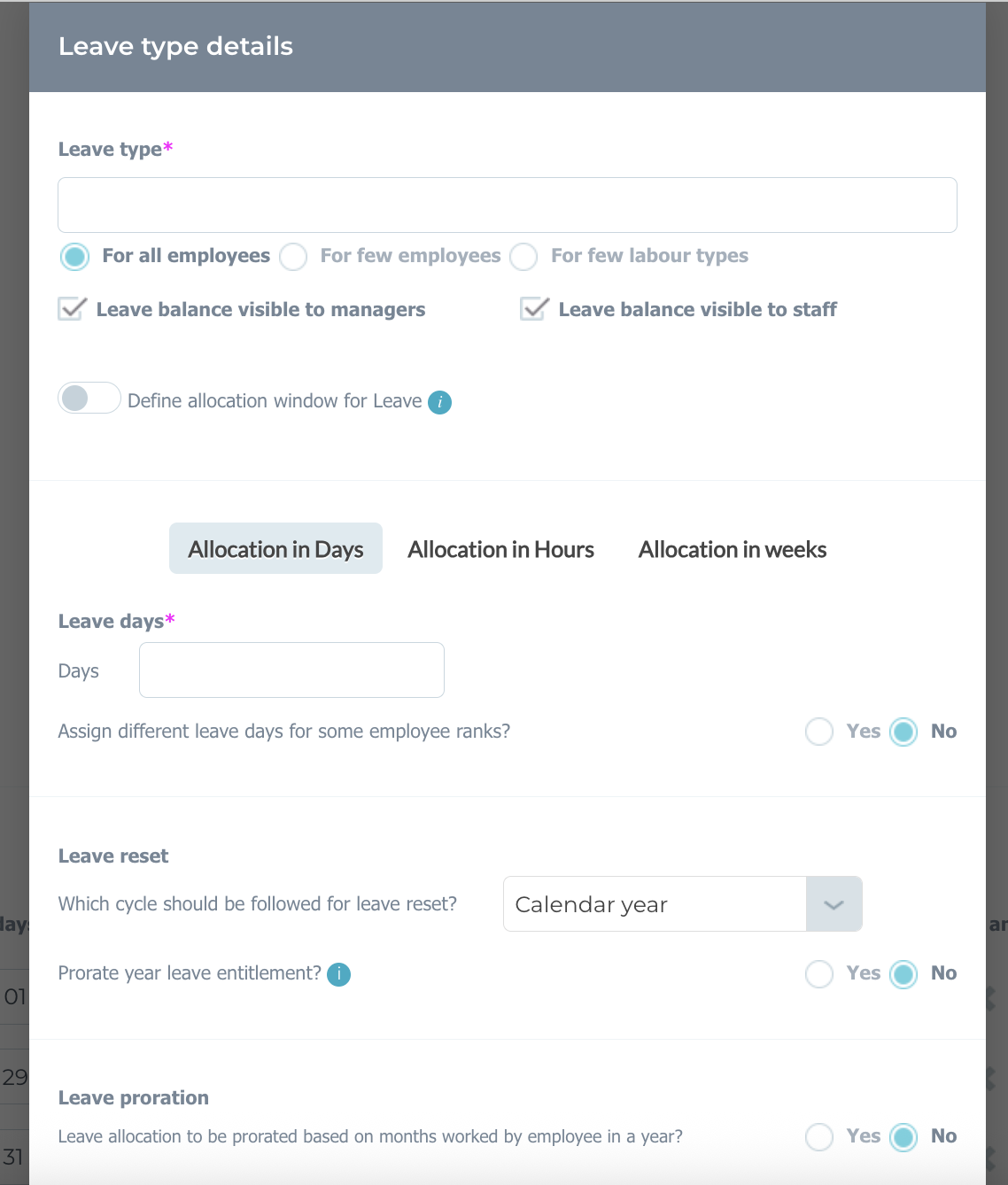The width and height of the screenshot is (1008, 1185).
Task: Click the leave reset dropdown chevron arrow
Action: (x=834, y=904)
